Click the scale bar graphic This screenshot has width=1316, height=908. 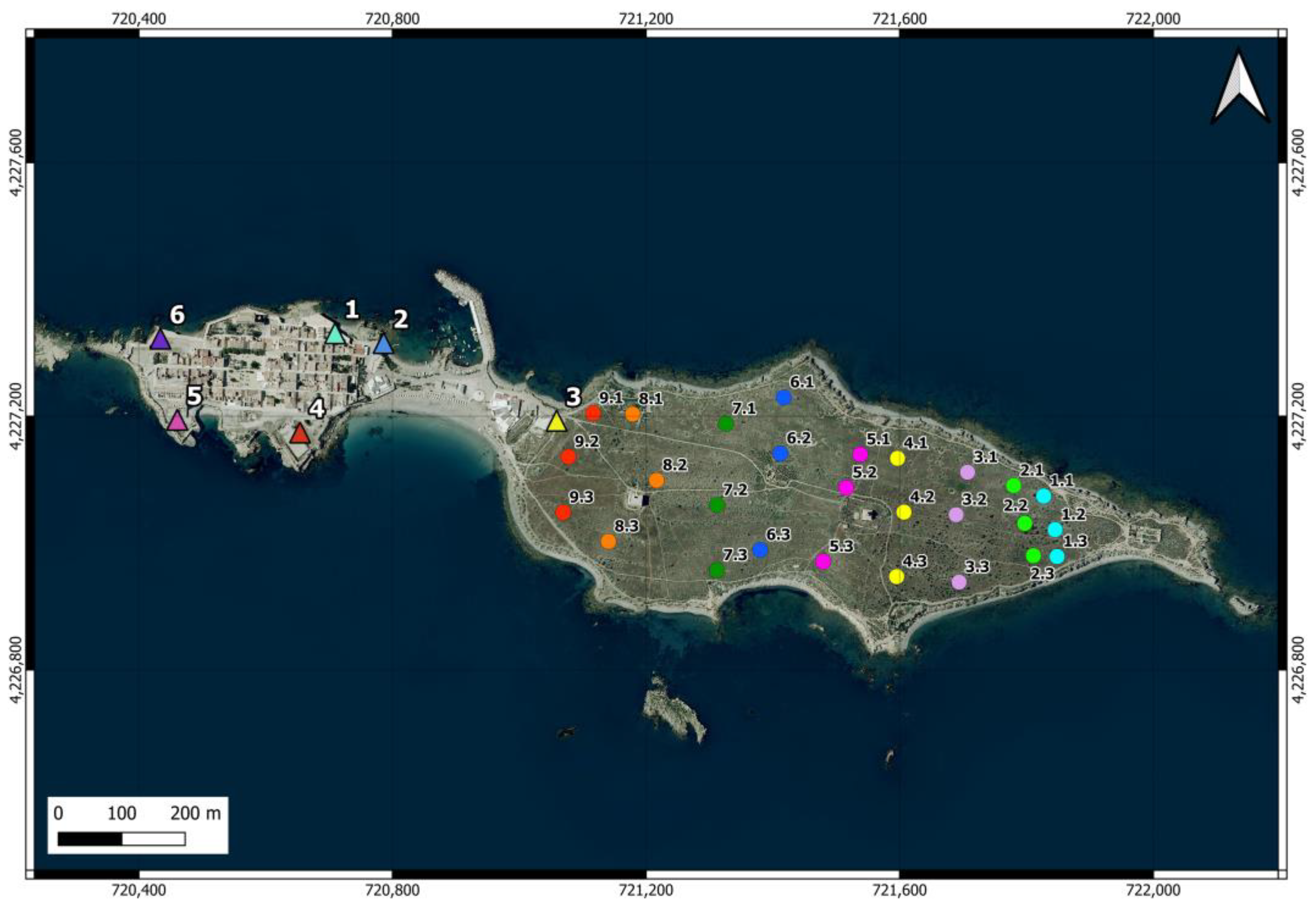pyautogui.click(x=122, y=839)
